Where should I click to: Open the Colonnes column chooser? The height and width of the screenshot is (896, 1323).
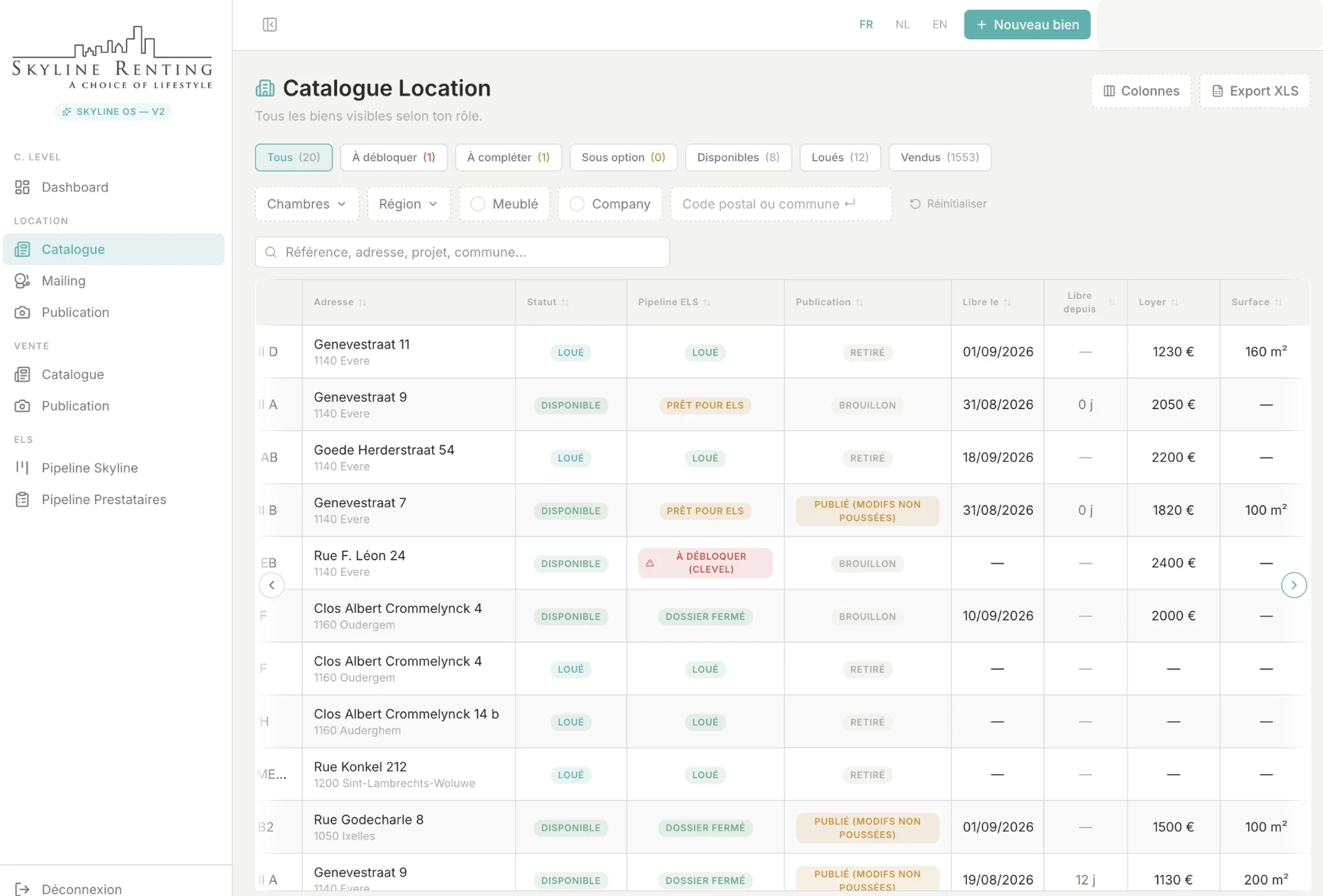1141,91
